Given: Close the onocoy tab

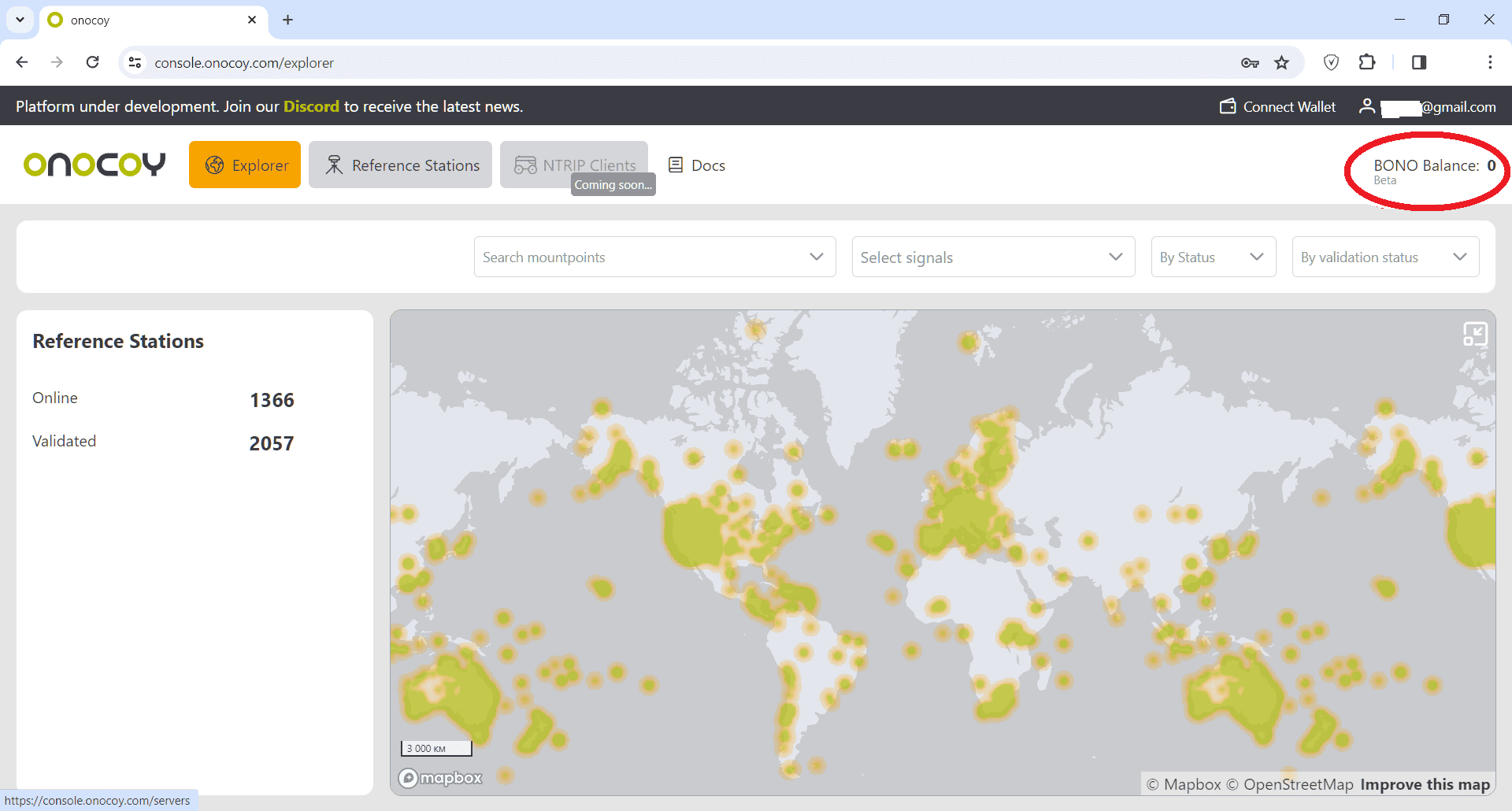Looking at the screenshot, I should 252,20.
